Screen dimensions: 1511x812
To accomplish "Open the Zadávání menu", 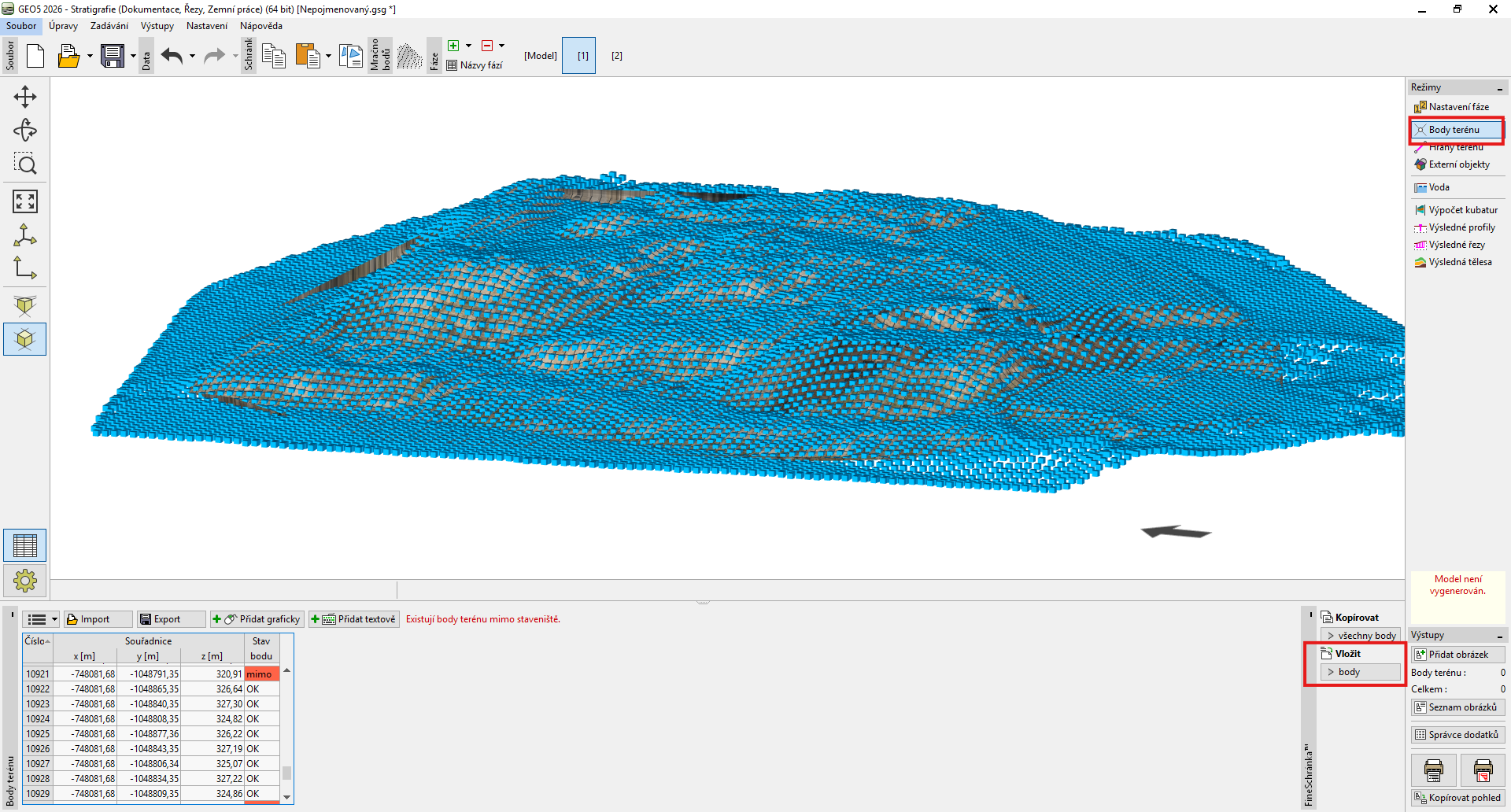I will [x=109, y=26].
